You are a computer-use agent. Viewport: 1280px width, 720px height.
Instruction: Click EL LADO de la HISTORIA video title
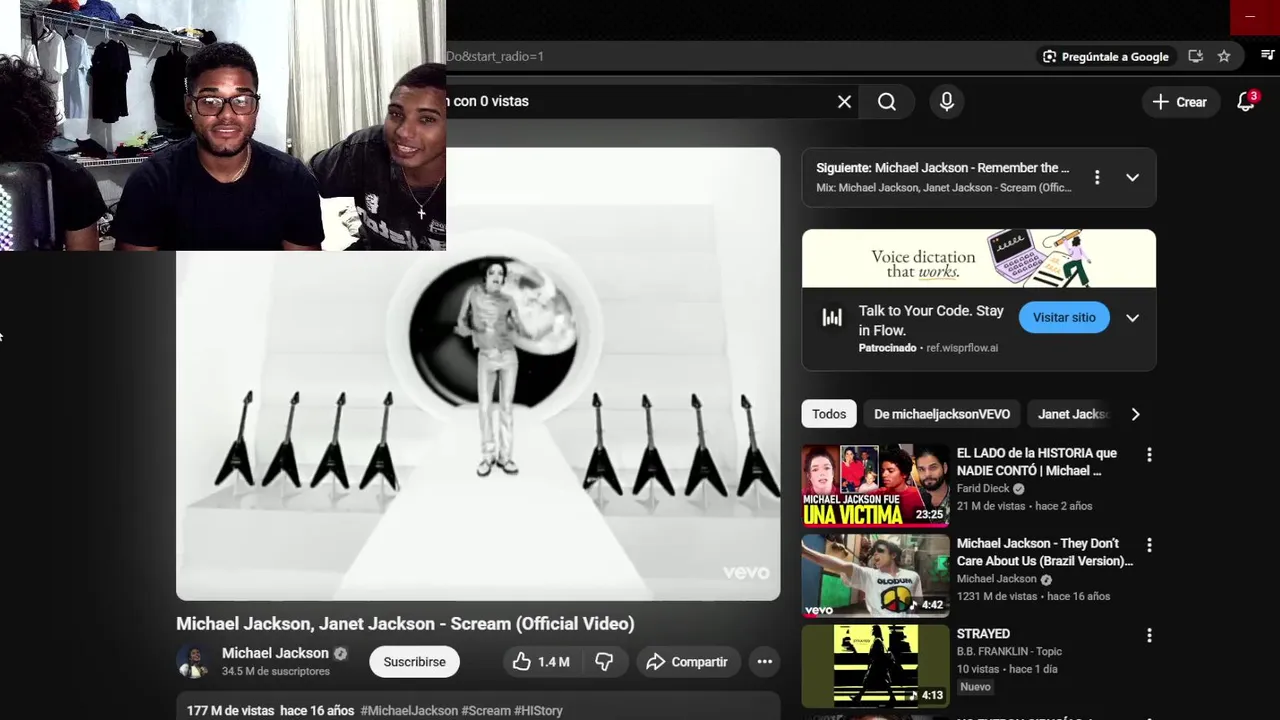pyautogui.click(x=1037, y=462)
